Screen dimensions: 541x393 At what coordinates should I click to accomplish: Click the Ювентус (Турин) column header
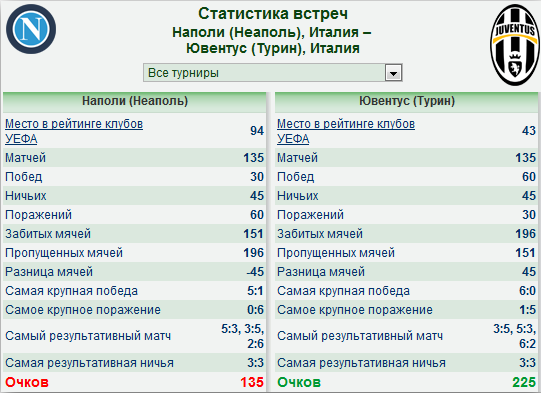(406, 101)
